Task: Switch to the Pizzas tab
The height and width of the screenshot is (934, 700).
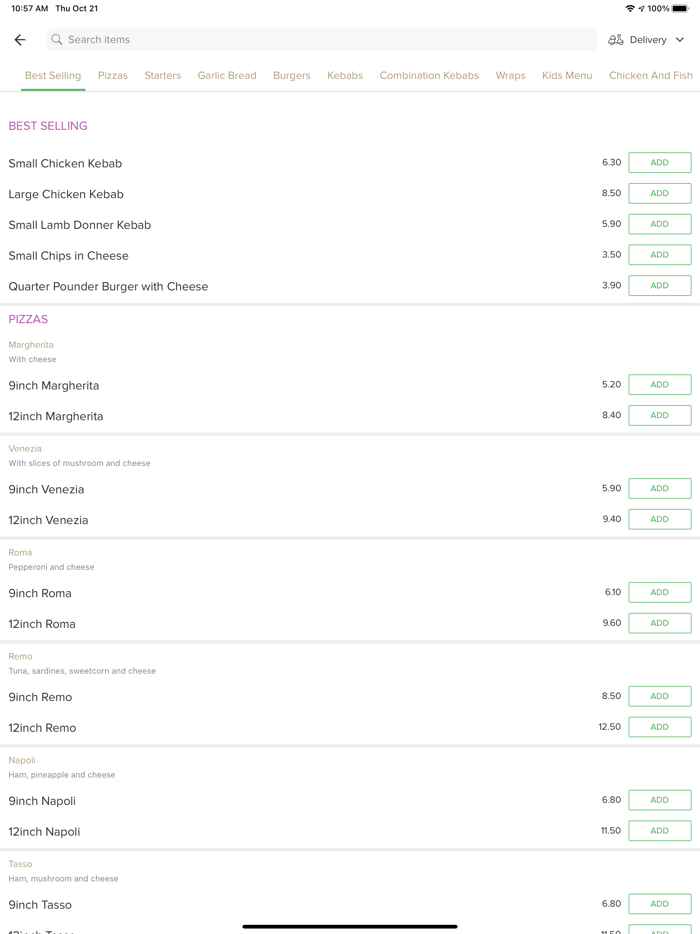Action: 113,75
